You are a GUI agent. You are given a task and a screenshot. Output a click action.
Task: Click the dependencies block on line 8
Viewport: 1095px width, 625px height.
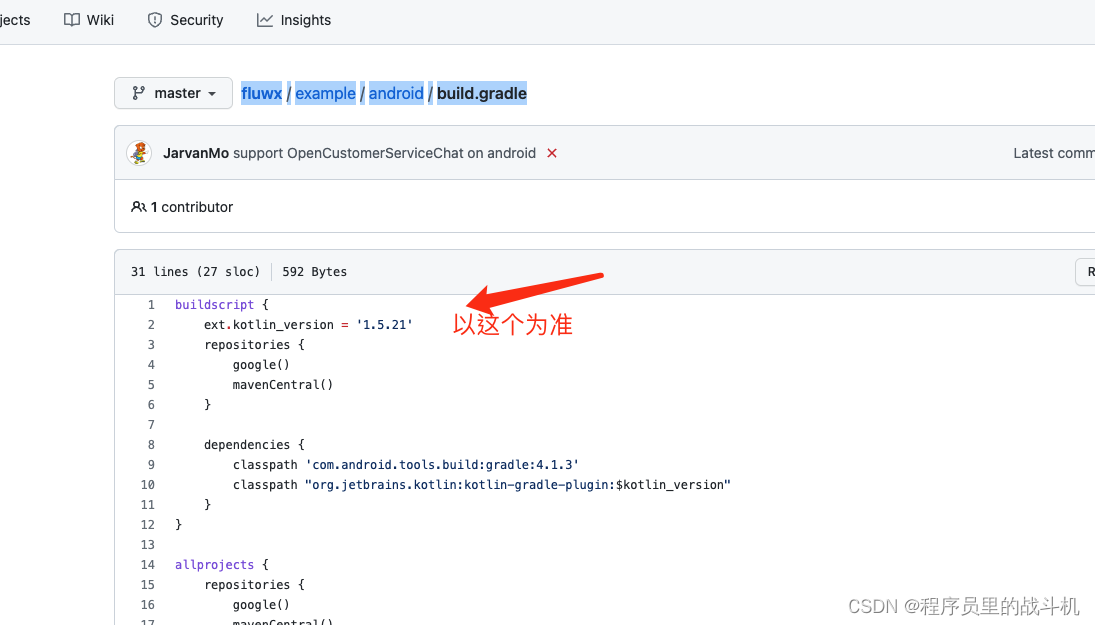tap(254, 445)
